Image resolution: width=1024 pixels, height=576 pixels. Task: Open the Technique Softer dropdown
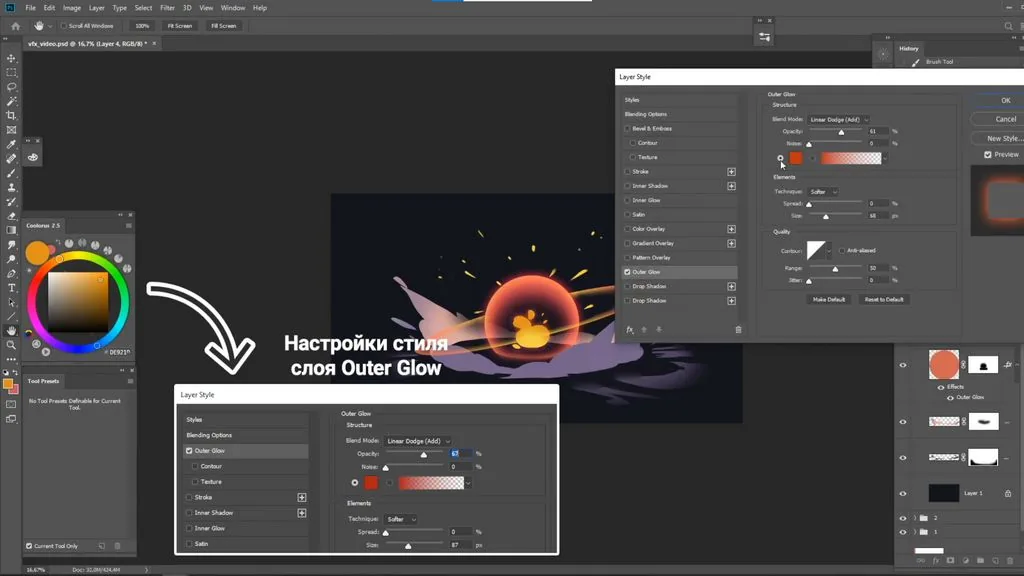pos(823,192)
